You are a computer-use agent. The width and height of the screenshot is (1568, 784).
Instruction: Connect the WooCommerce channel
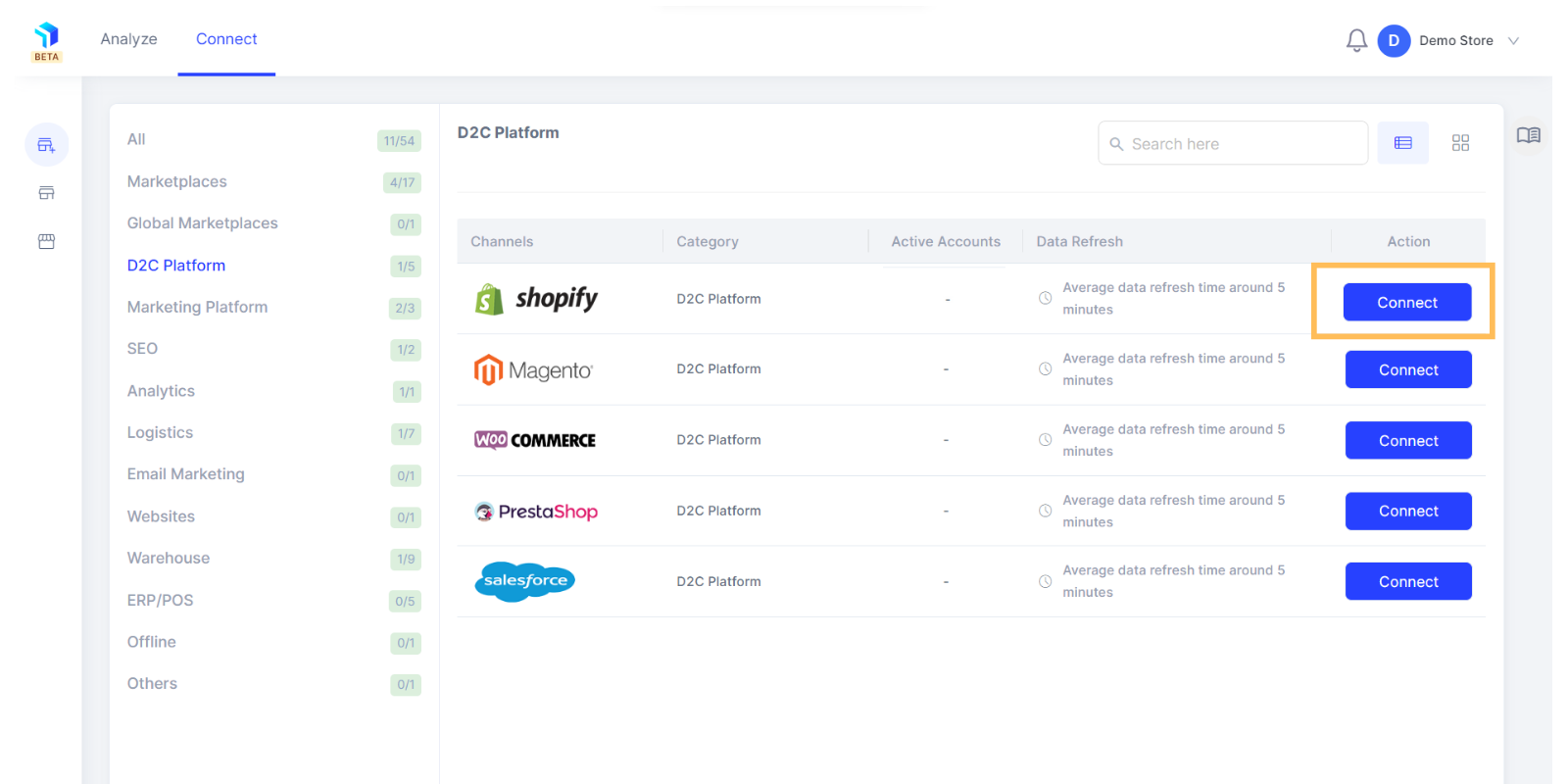pos(1408,440)
